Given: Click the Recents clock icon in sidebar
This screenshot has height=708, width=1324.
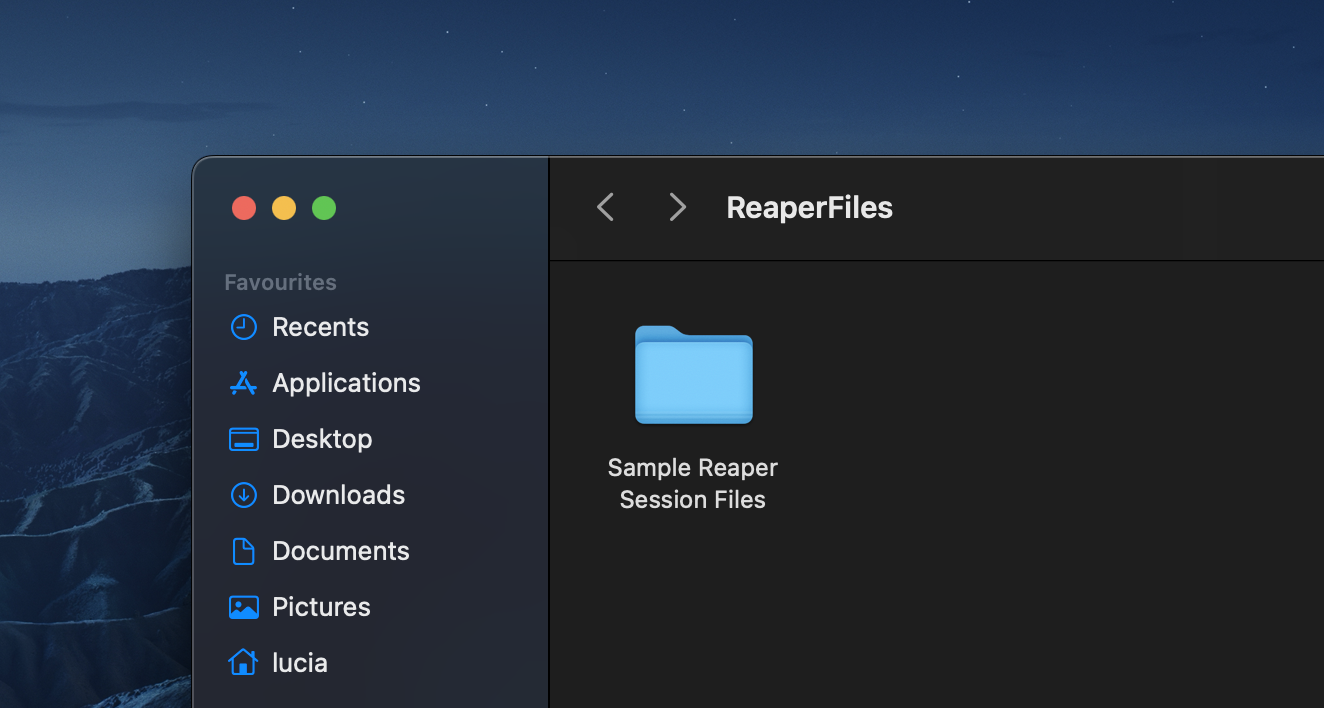Looking at the screenshot, I should tap(243, 327).
